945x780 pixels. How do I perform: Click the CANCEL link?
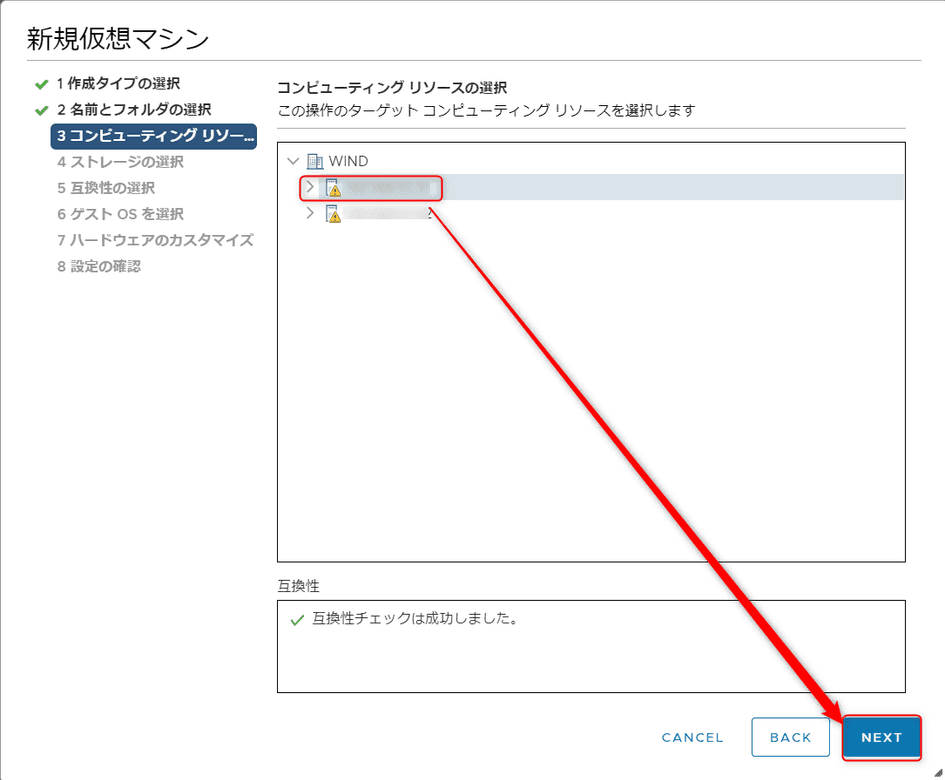[692, 737]
